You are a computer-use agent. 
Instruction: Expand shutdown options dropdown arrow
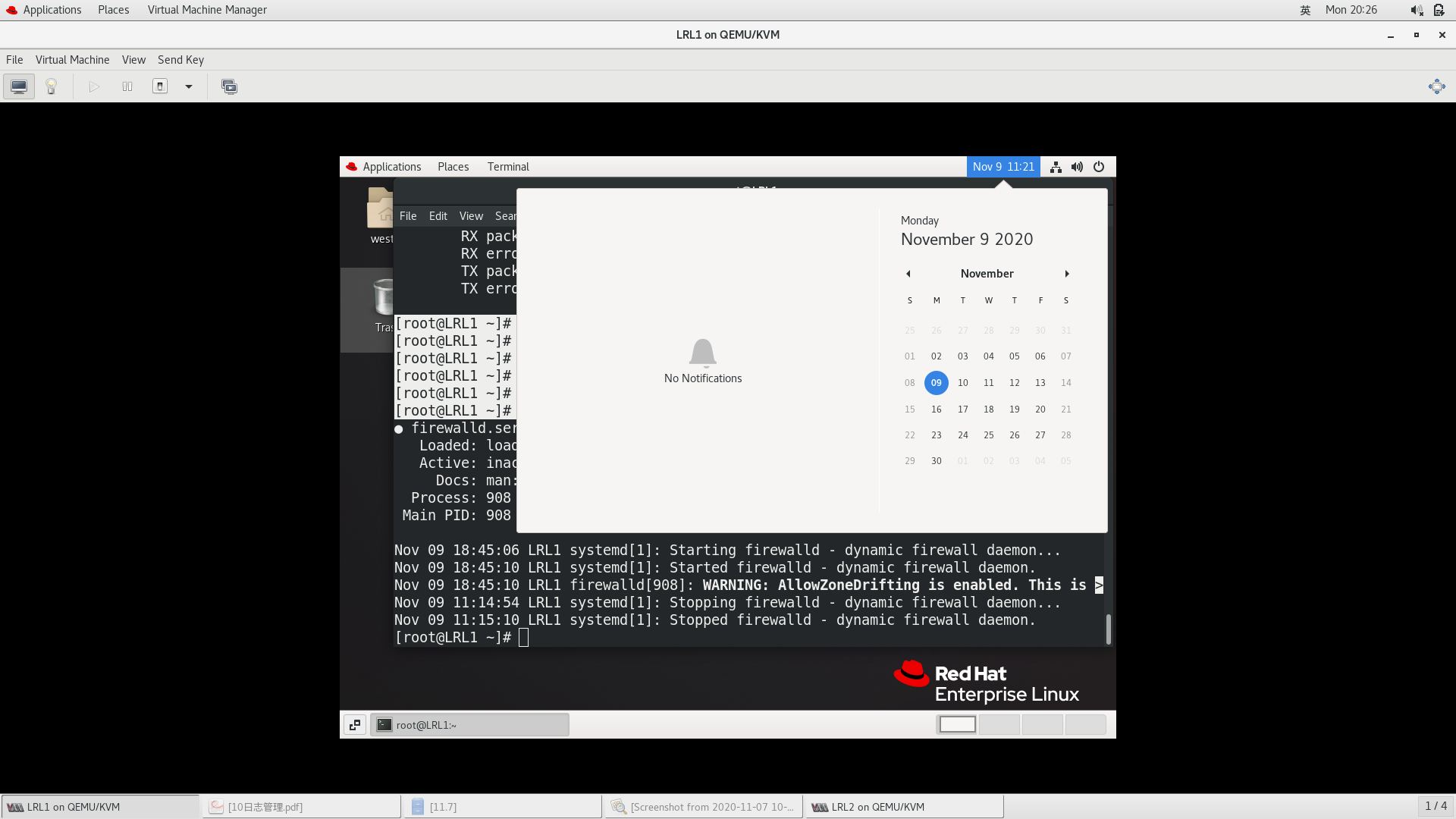coord(189,86)
